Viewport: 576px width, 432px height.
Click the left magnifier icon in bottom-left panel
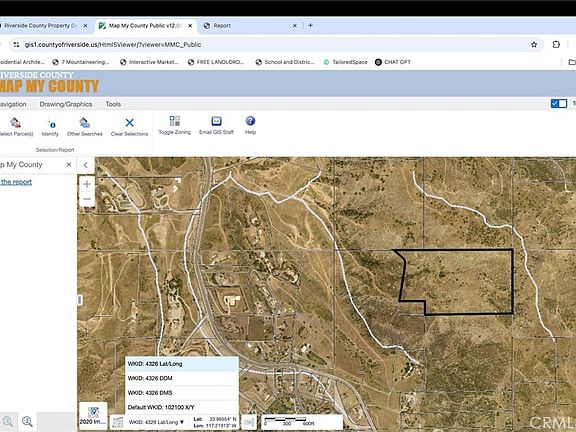pyautogui.click(x=8, y=421)
